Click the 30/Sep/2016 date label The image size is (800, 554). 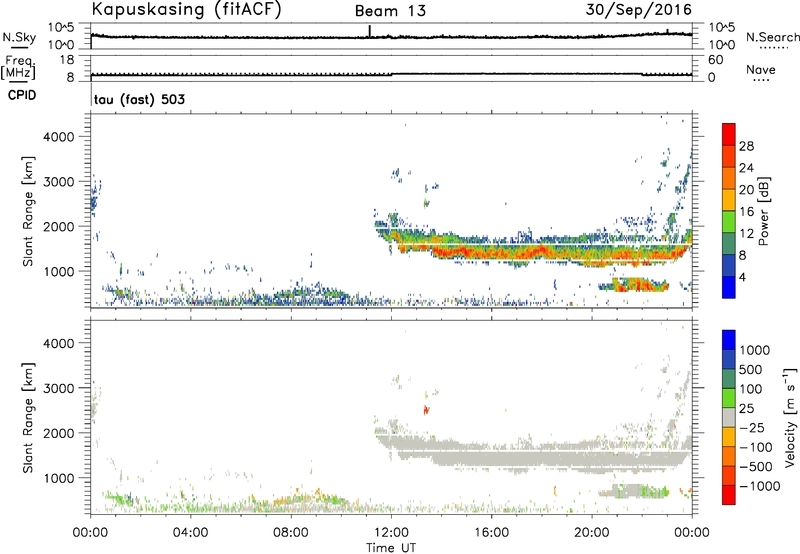pos(638,10)
